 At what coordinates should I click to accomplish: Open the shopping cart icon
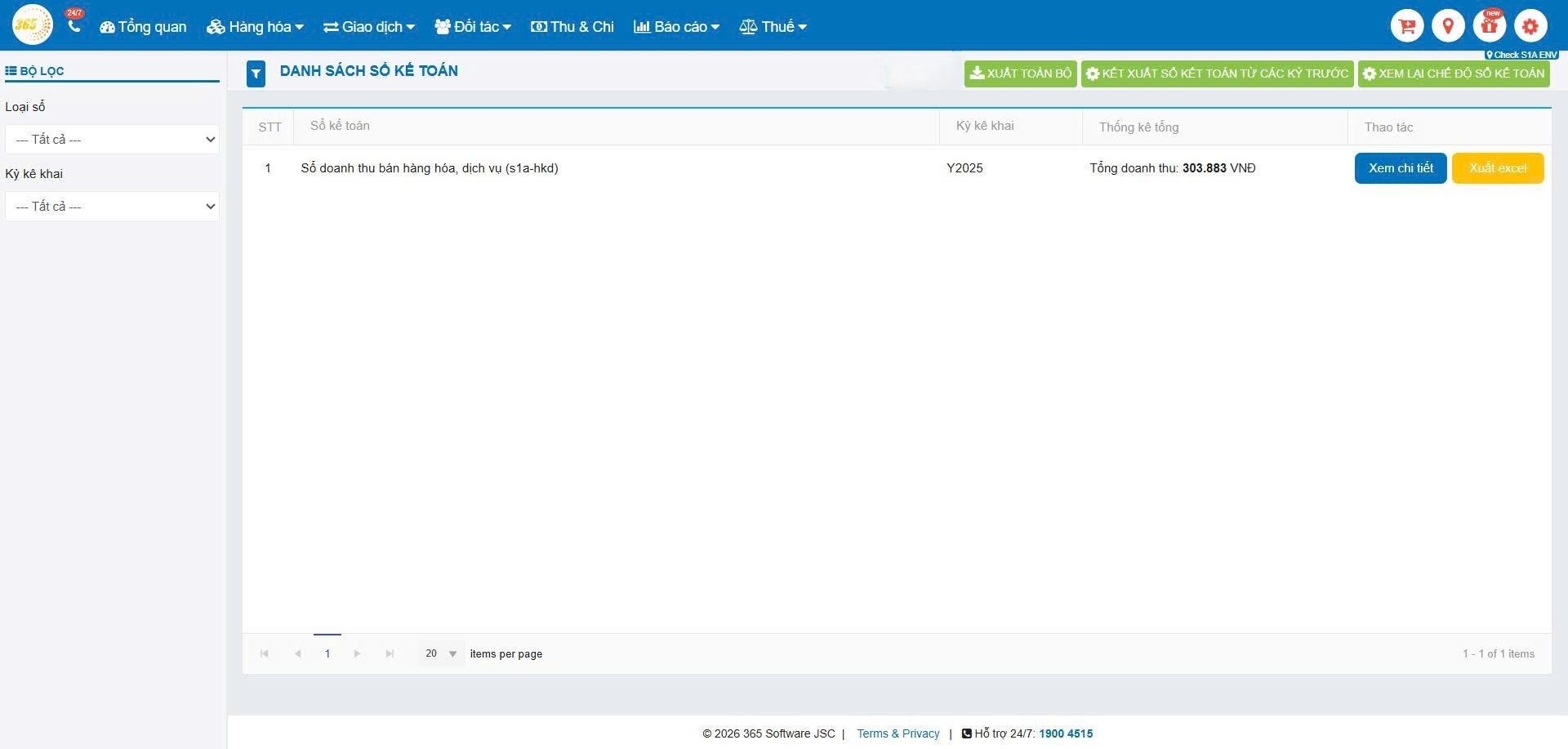(x=1406, y=26)
